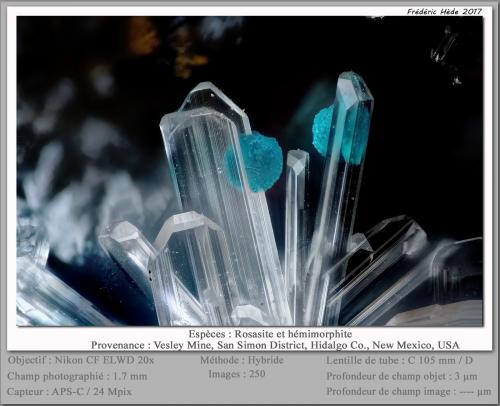Click the orange blurred mineral patch at top

(x=143, y=36)
